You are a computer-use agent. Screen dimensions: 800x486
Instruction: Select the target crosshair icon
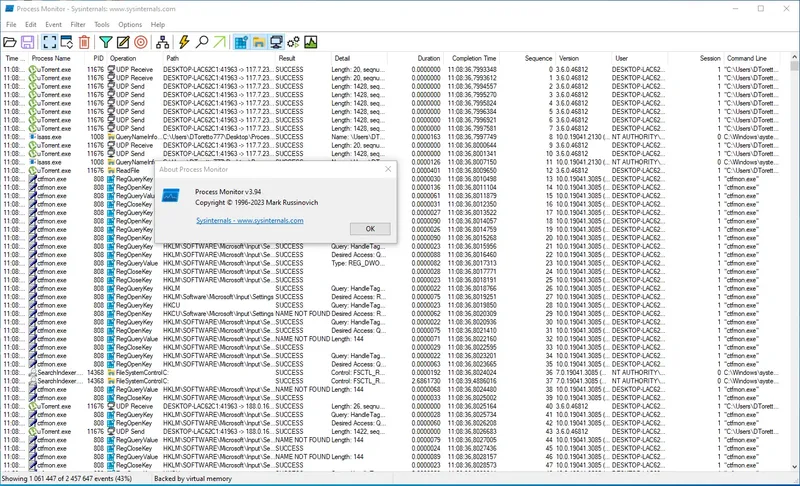[141, 42]
